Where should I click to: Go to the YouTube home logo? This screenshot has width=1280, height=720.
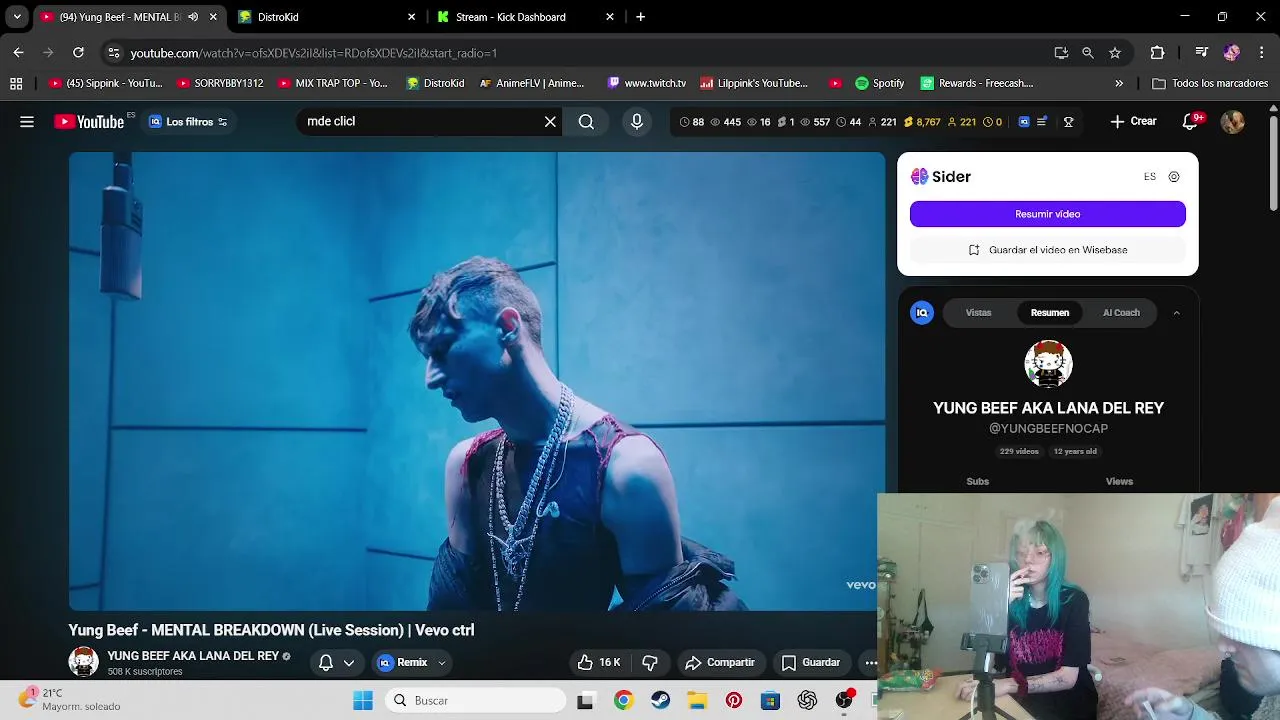pos(90,122)
